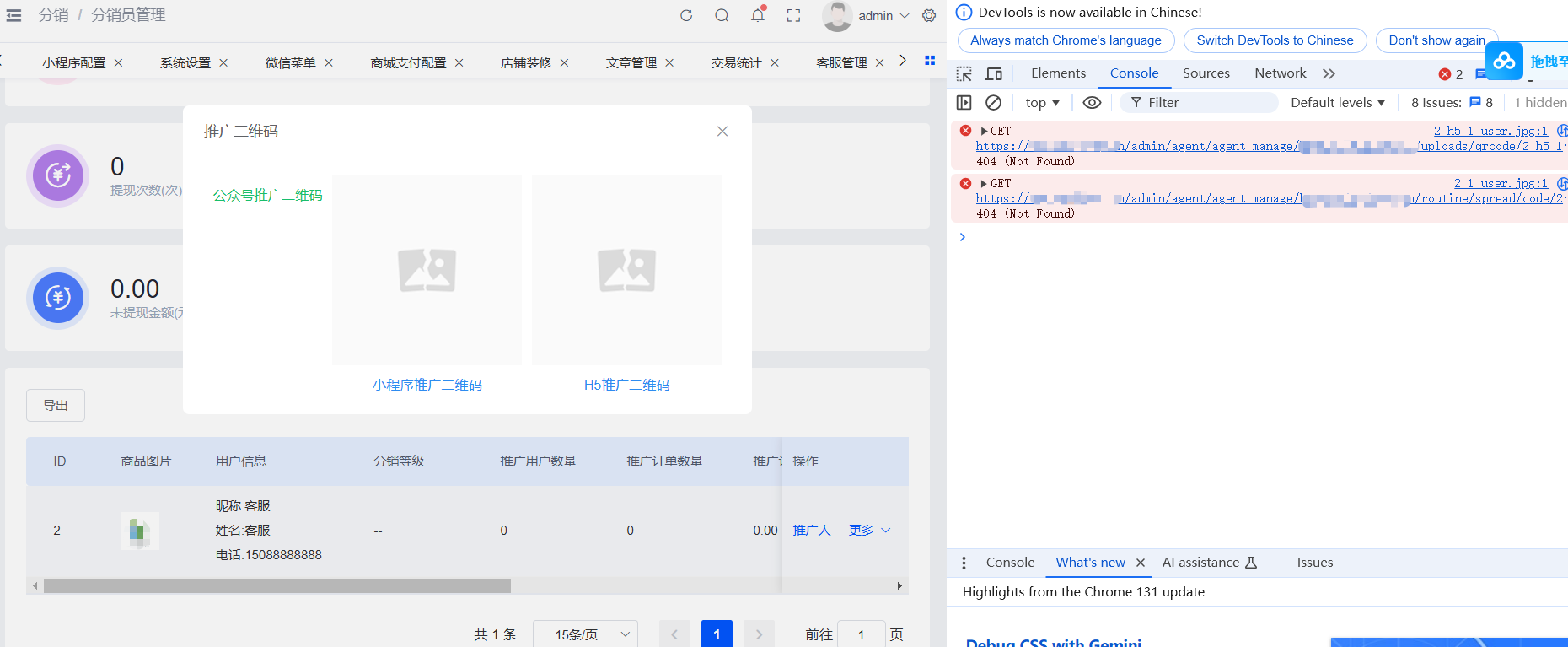The height and width of the screenshot is (647, 1568).
Task: Open the Default levels dropdown
Action: [1338, 102]
